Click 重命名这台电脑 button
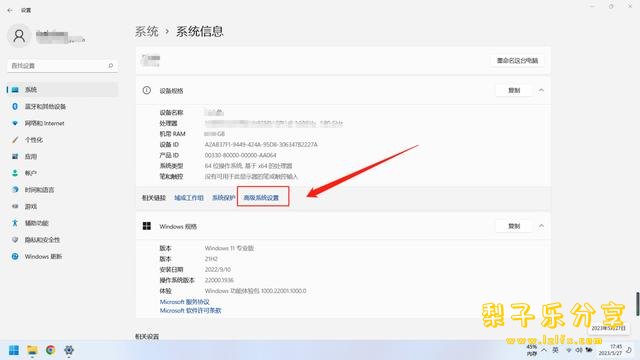The height and width of the screenshot is (360, 640). point(517,61)
